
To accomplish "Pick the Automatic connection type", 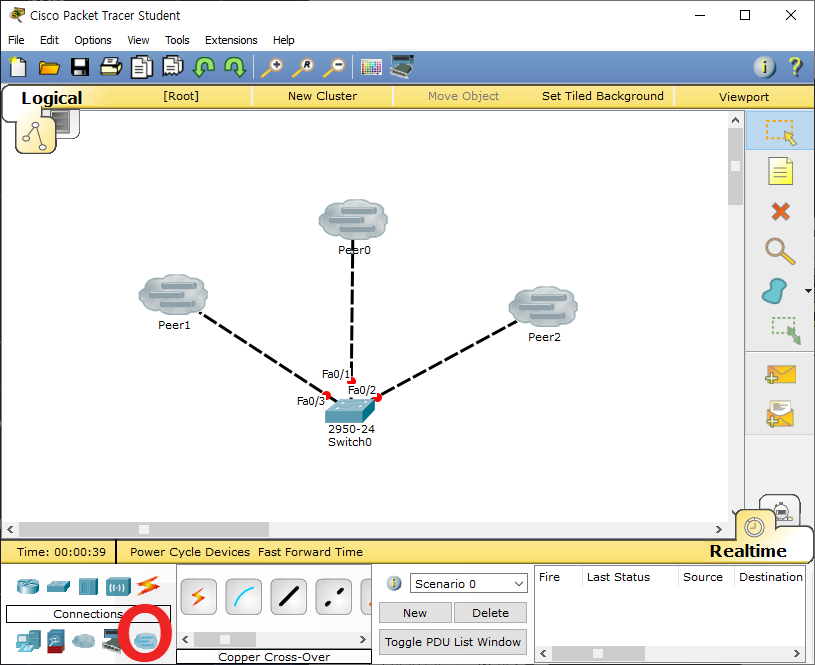I will [199, 596].
